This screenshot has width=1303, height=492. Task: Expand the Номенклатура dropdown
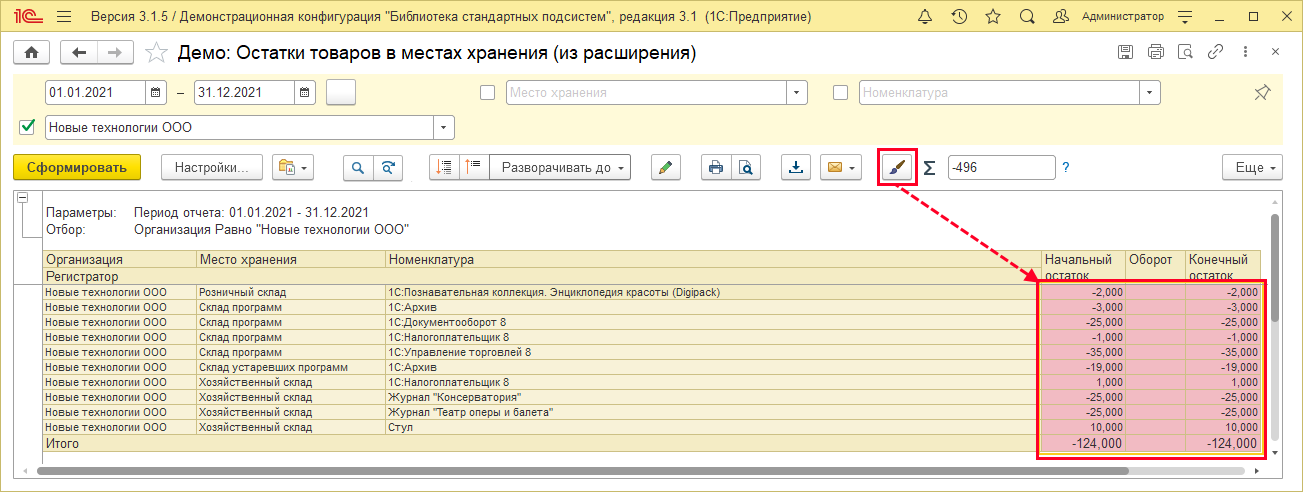pos(1150,92)
